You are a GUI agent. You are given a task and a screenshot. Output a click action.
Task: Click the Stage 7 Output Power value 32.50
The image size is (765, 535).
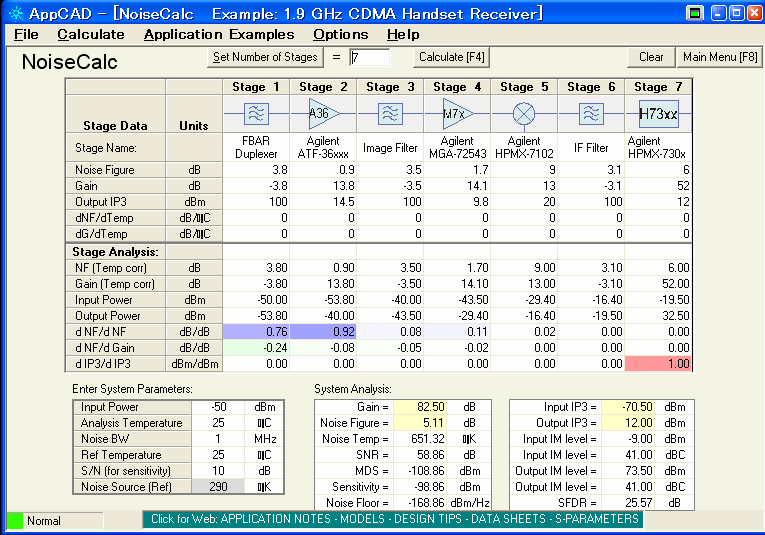click(658, 316)
